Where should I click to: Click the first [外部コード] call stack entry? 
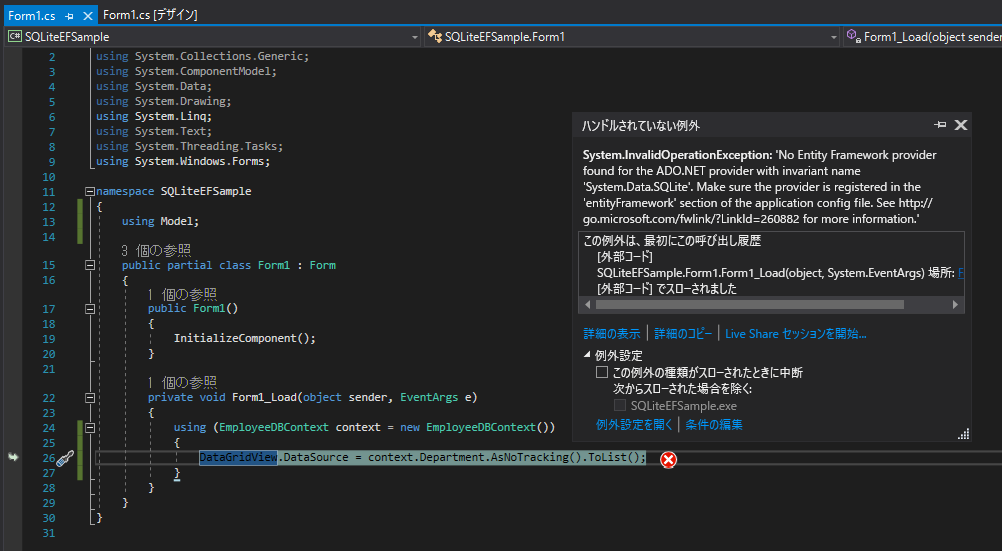(624, 257)
